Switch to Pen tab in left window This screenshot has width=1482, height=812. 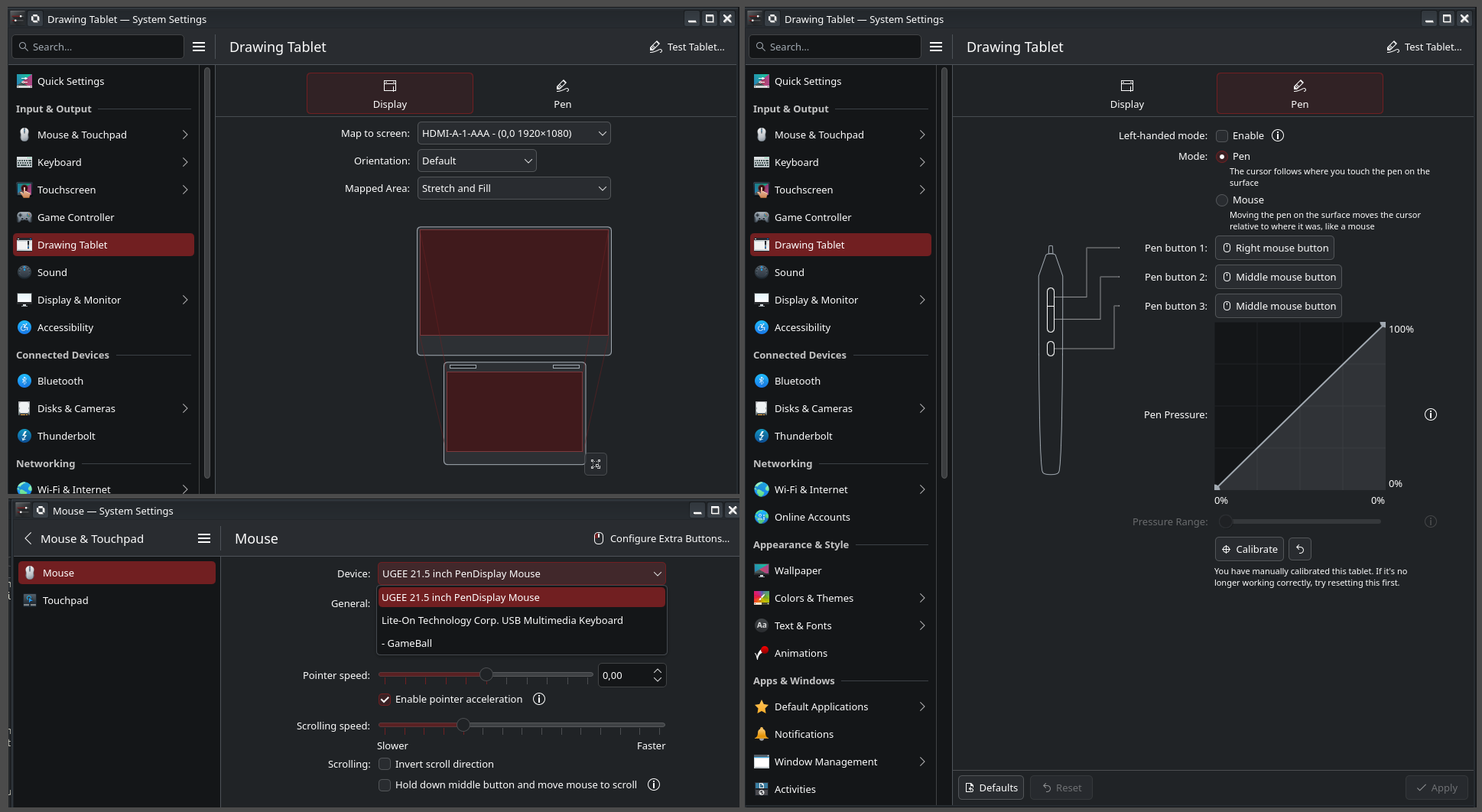point(562,93)
